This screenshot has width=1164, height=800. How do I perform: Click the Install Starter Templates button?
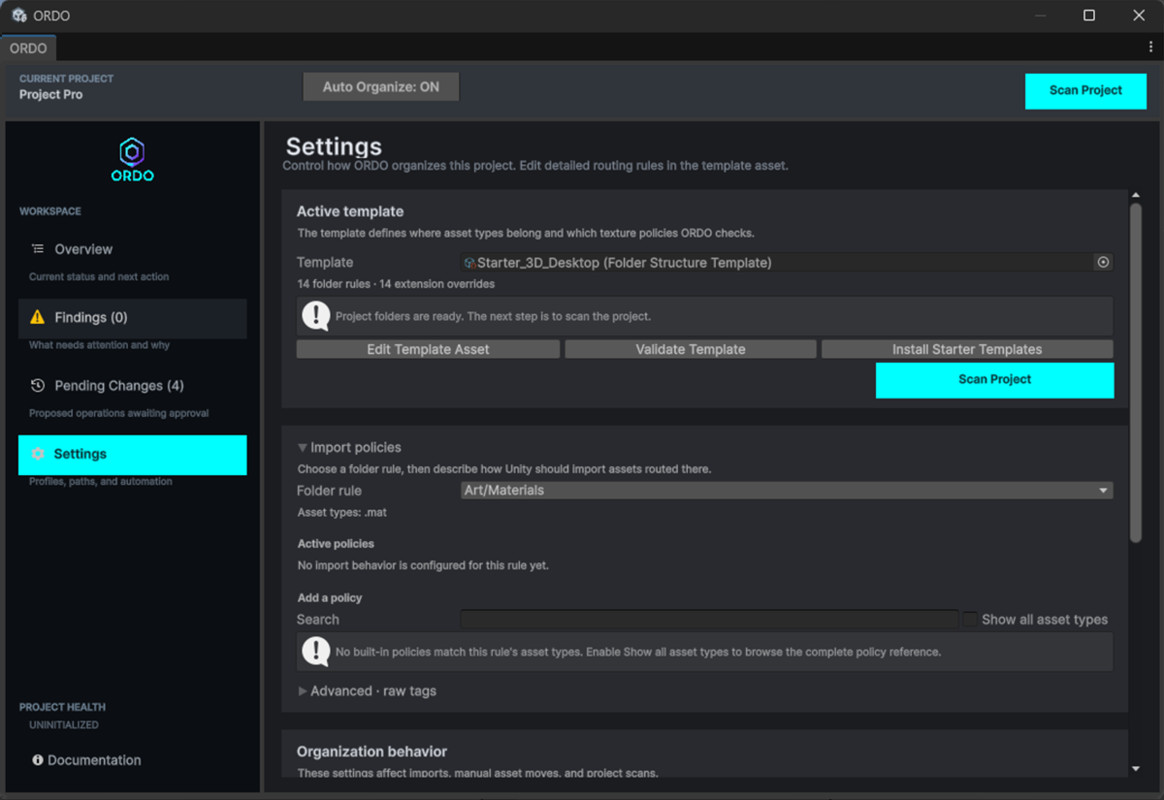click(967, 349)
